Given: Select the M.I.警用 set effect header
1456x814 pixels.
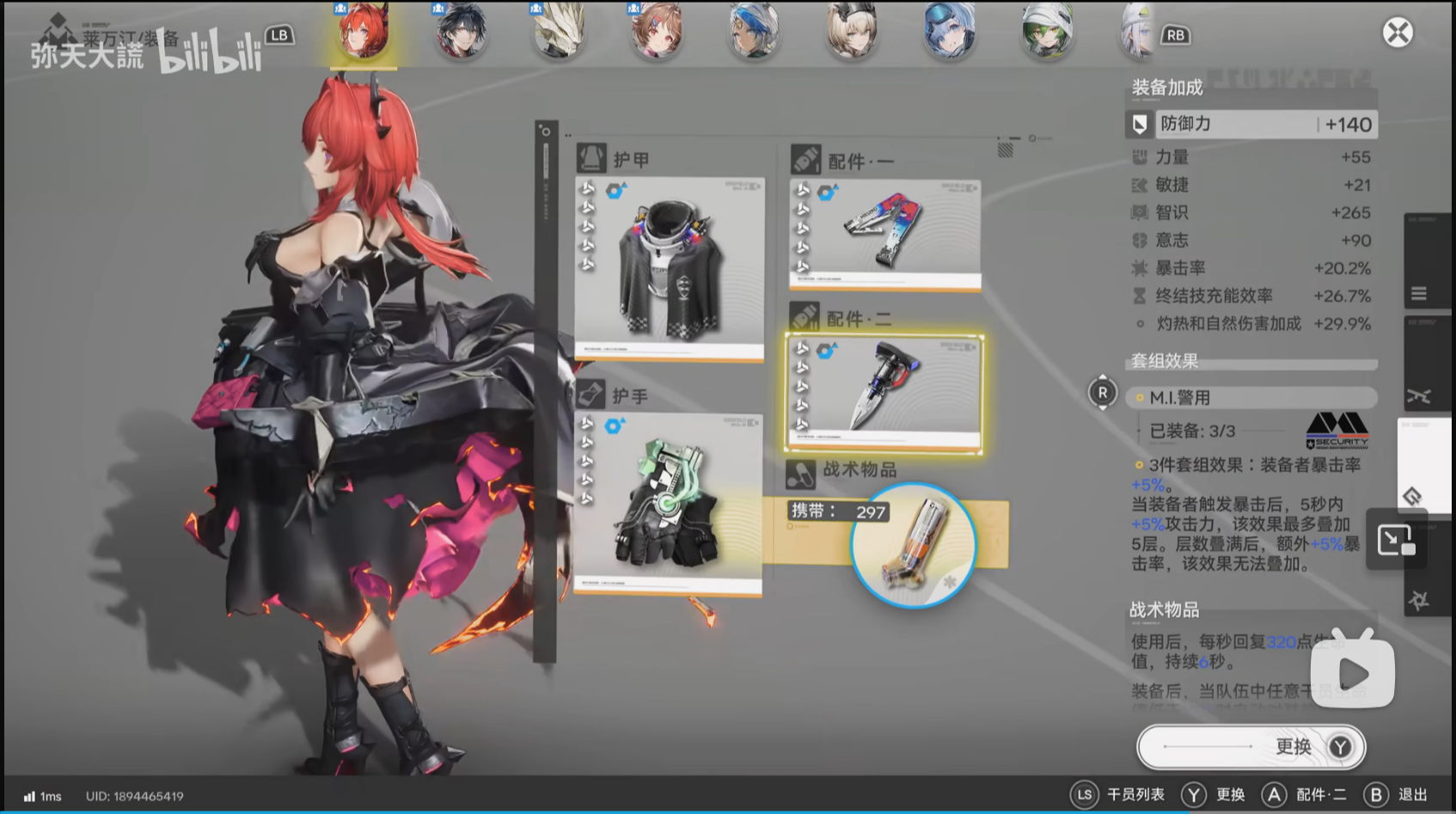Looking at the screenshot, I should click(x=1251, y=397).
